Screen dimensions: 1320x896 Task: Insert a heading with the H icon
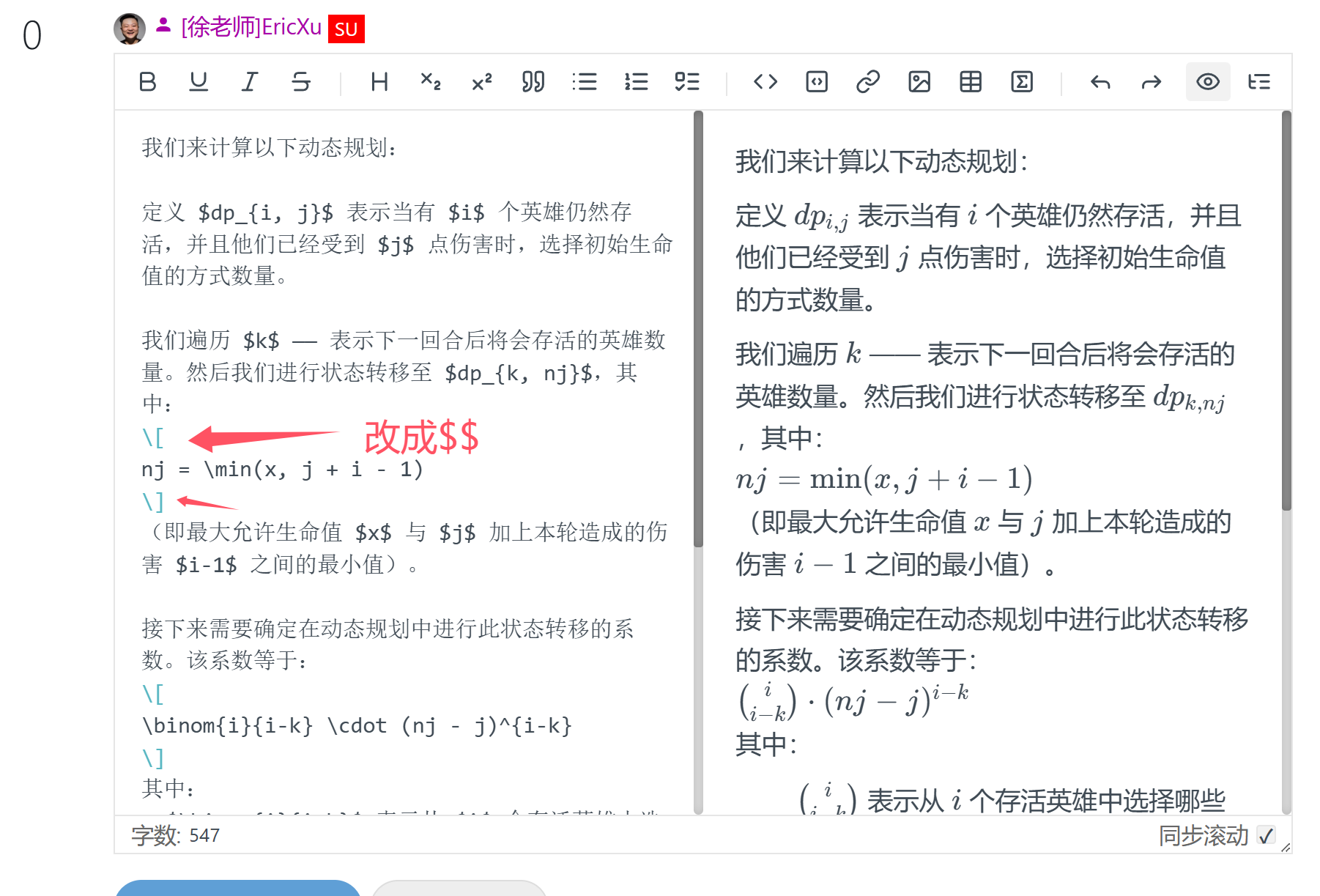(379, 81)
